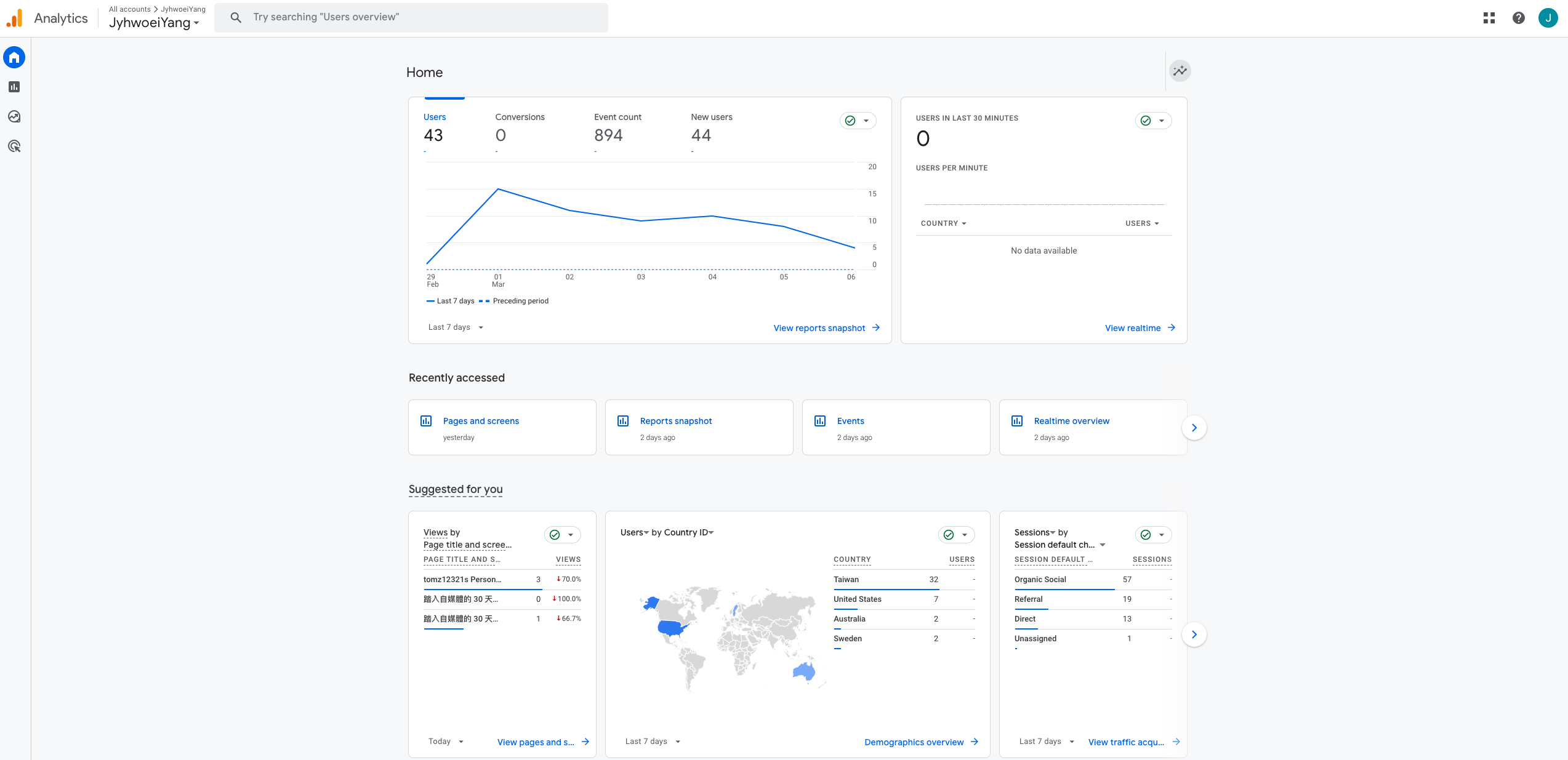Open the Country ID dimension dropdown

click(x=689, y=532)
